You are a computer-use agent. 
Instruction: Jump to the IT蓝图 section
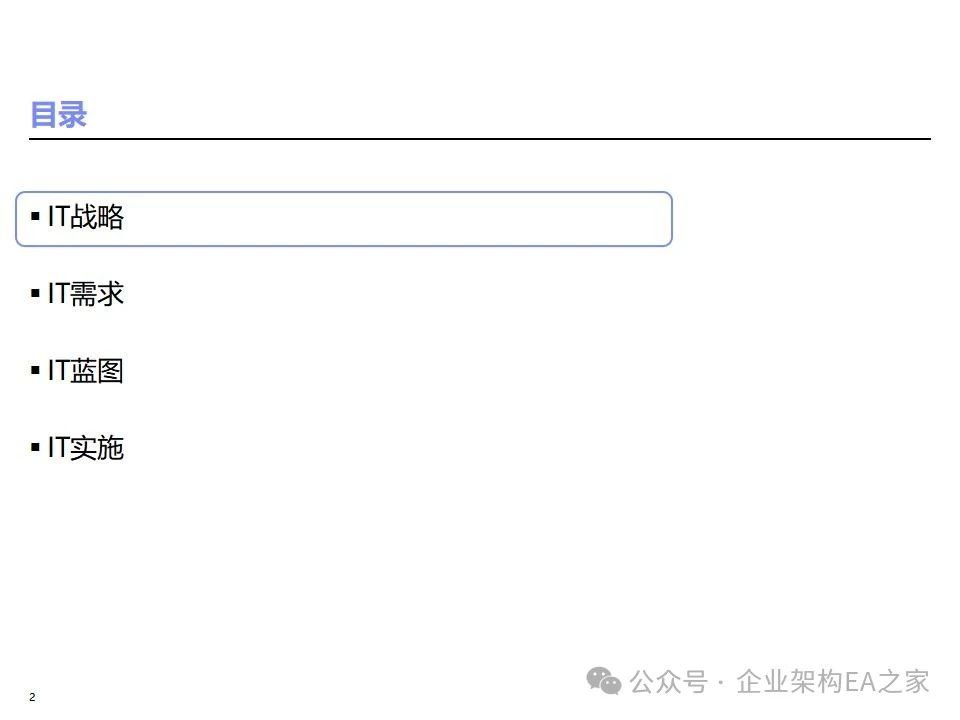click(x=86, y=371)
